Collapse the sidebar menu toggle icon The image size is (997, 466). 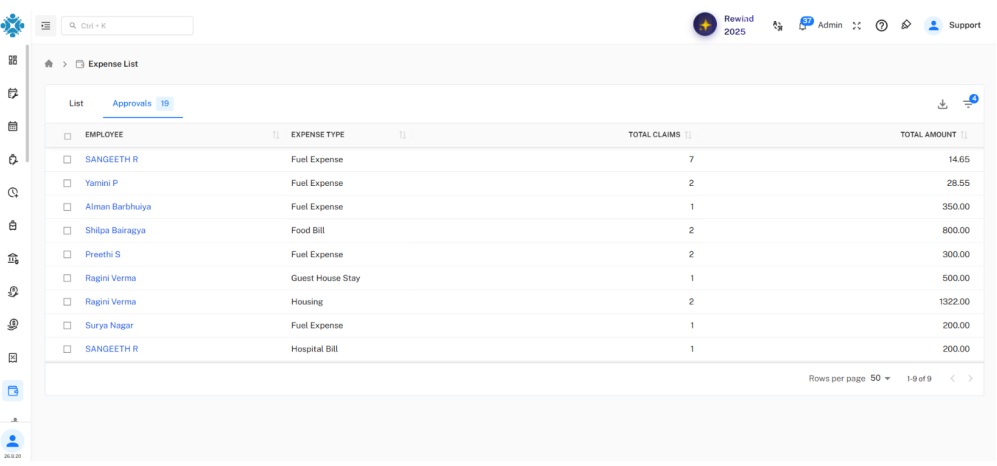click(46, 25)
